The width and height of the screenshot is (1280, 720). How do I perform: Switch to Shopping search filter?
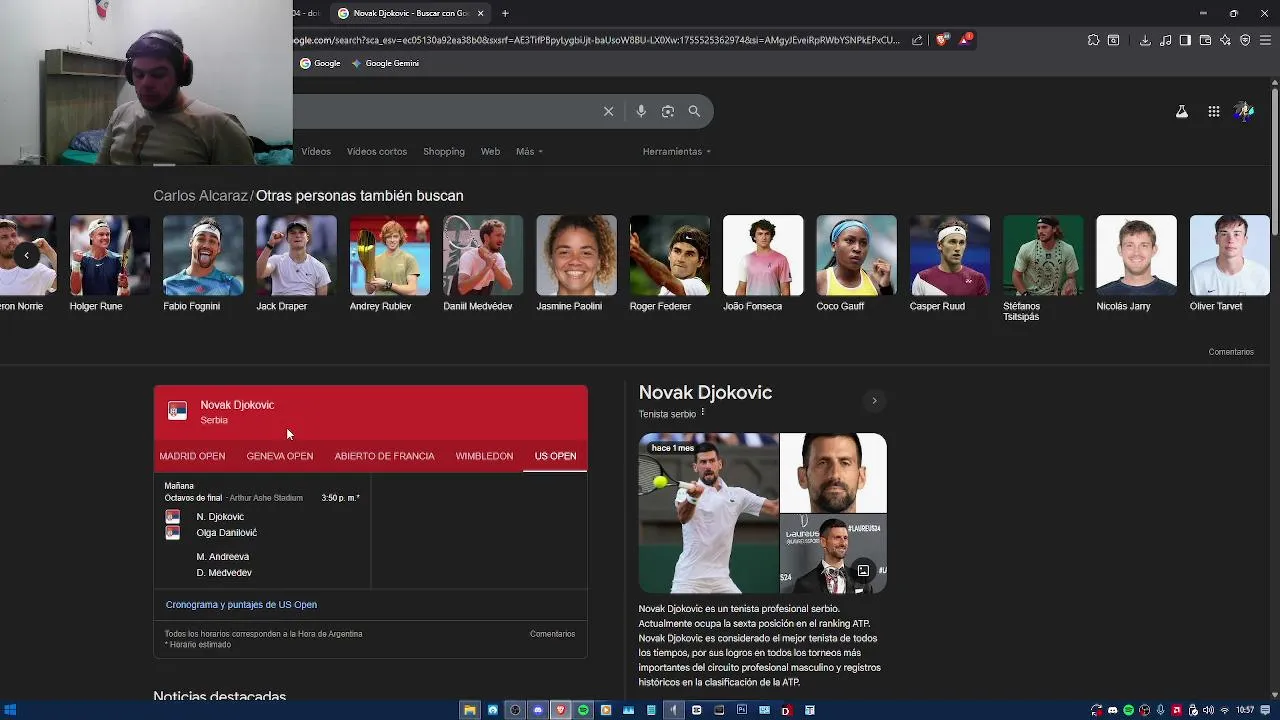444,151
